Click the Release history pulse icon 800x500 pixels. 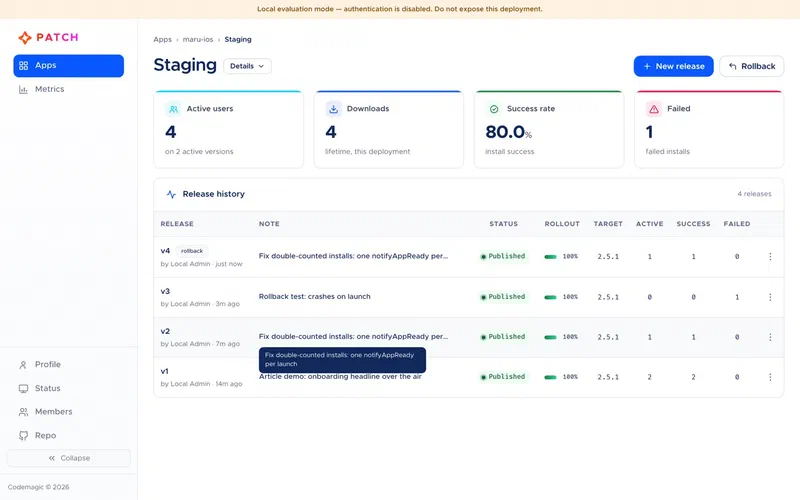(x=171, y=194)
